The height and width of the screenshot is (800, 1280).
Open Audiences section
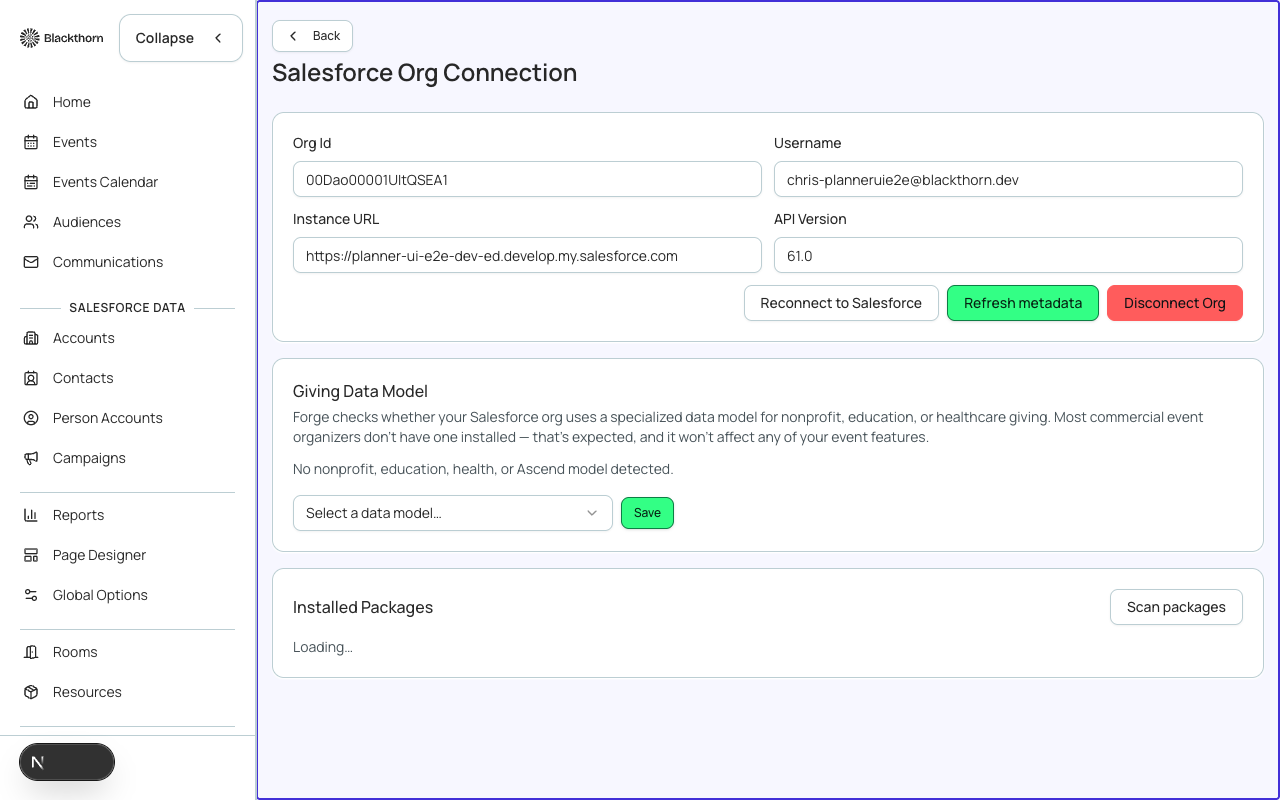(127, 222)
